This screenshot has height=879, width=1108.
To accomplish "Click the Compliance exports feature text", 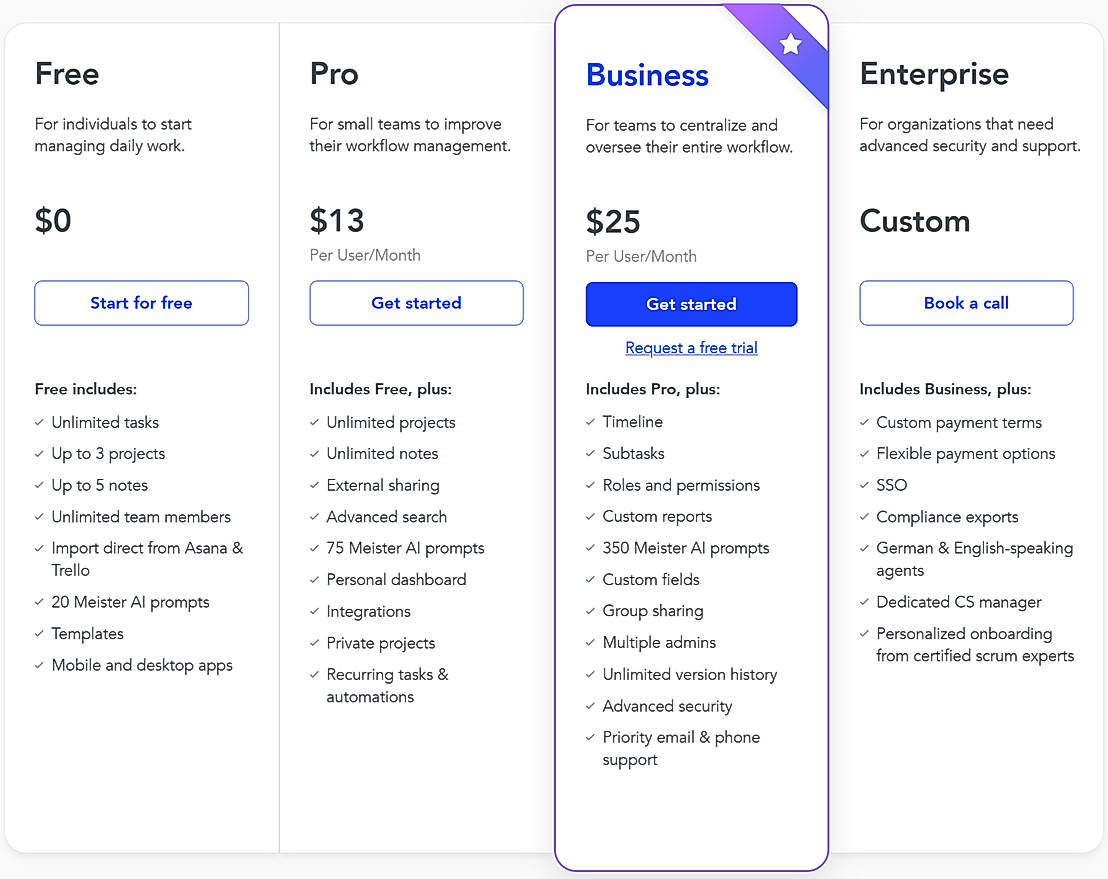I will pyautogui.click(x=947, y=517).
